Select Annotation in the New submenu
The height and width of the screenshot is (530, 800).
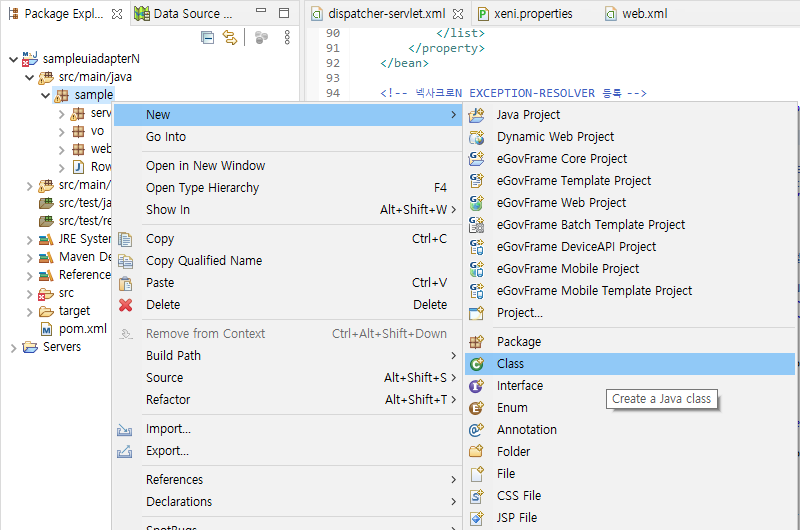coord(526,430)
